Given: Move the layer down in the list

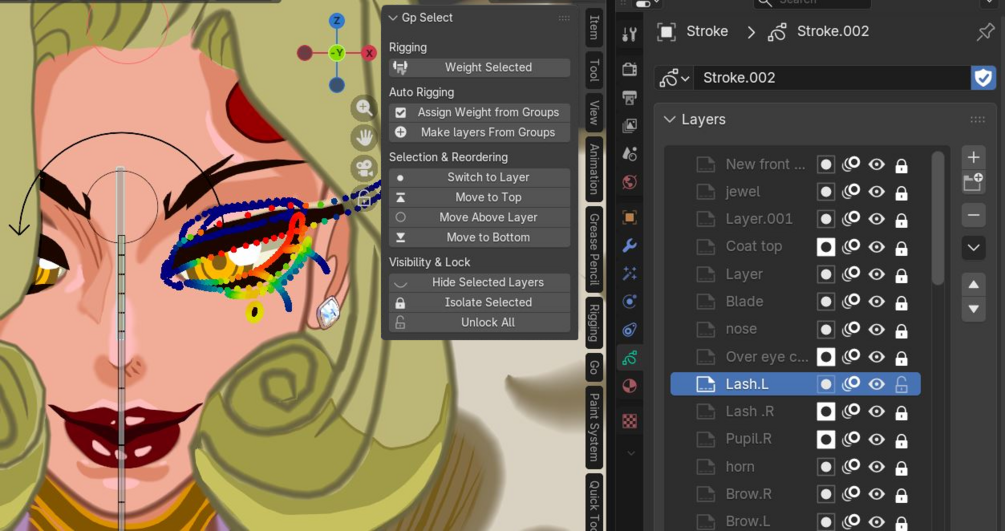Looking at the screenshot, I should click(973, 309).
